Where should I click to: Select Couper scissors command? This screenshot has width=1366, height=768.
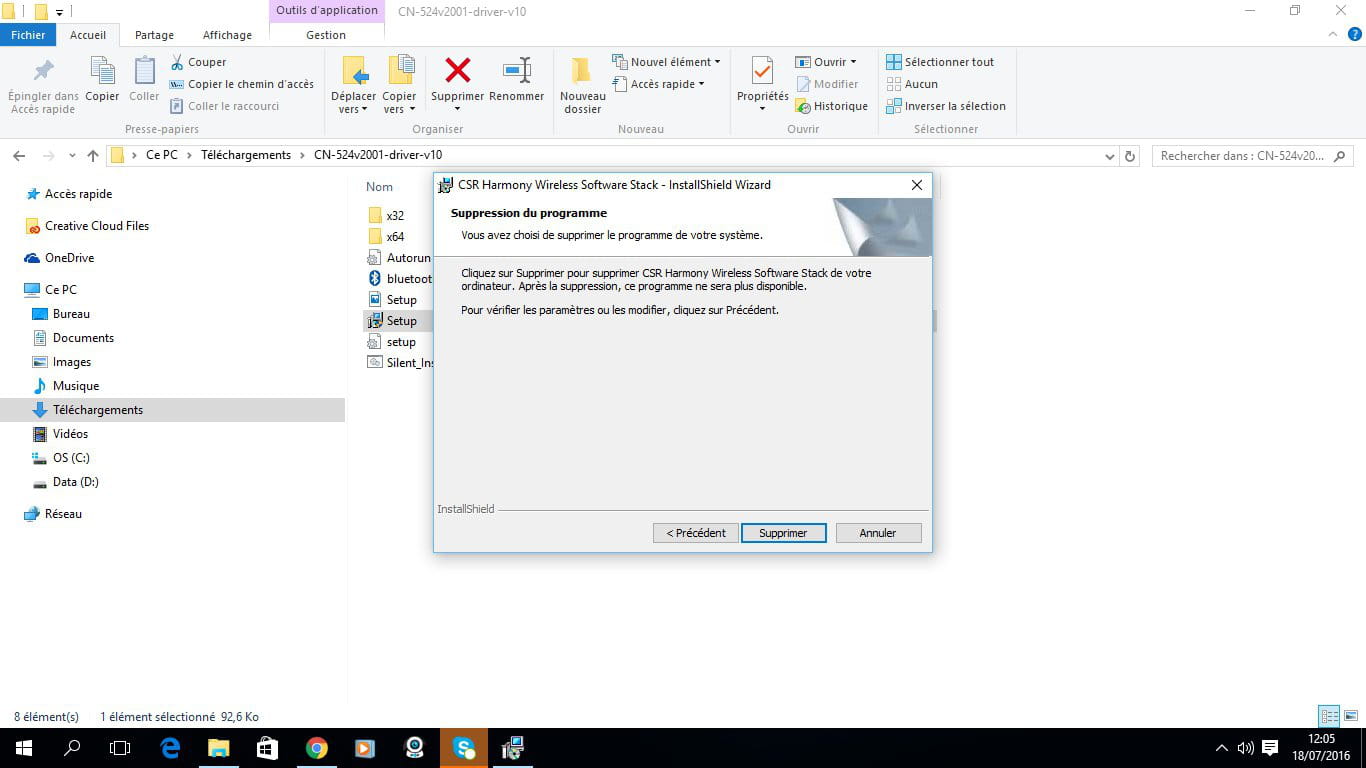tap(198, 62)
